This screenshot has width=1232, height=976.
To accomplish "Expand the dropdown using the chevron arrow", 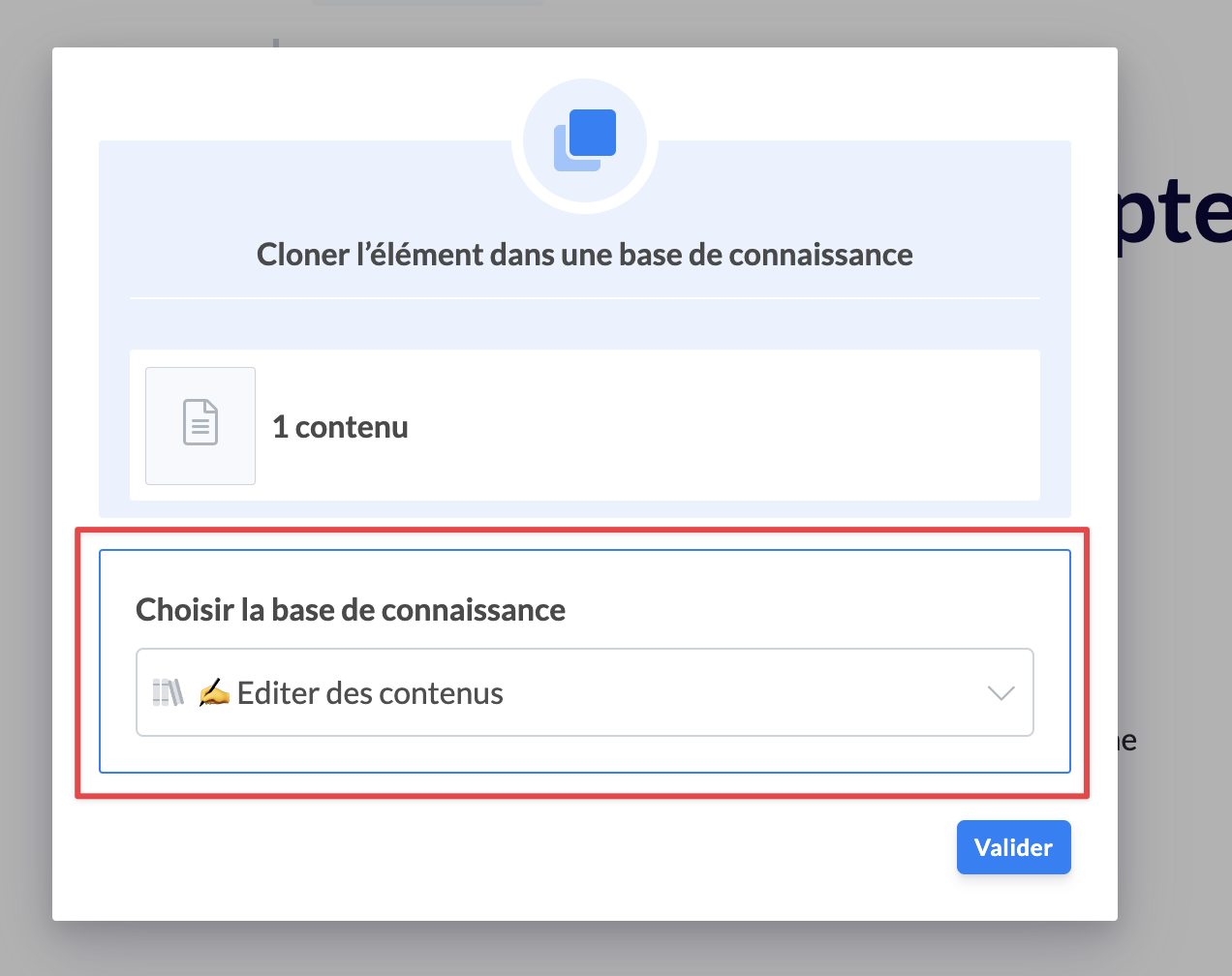I will [1001, 693].
